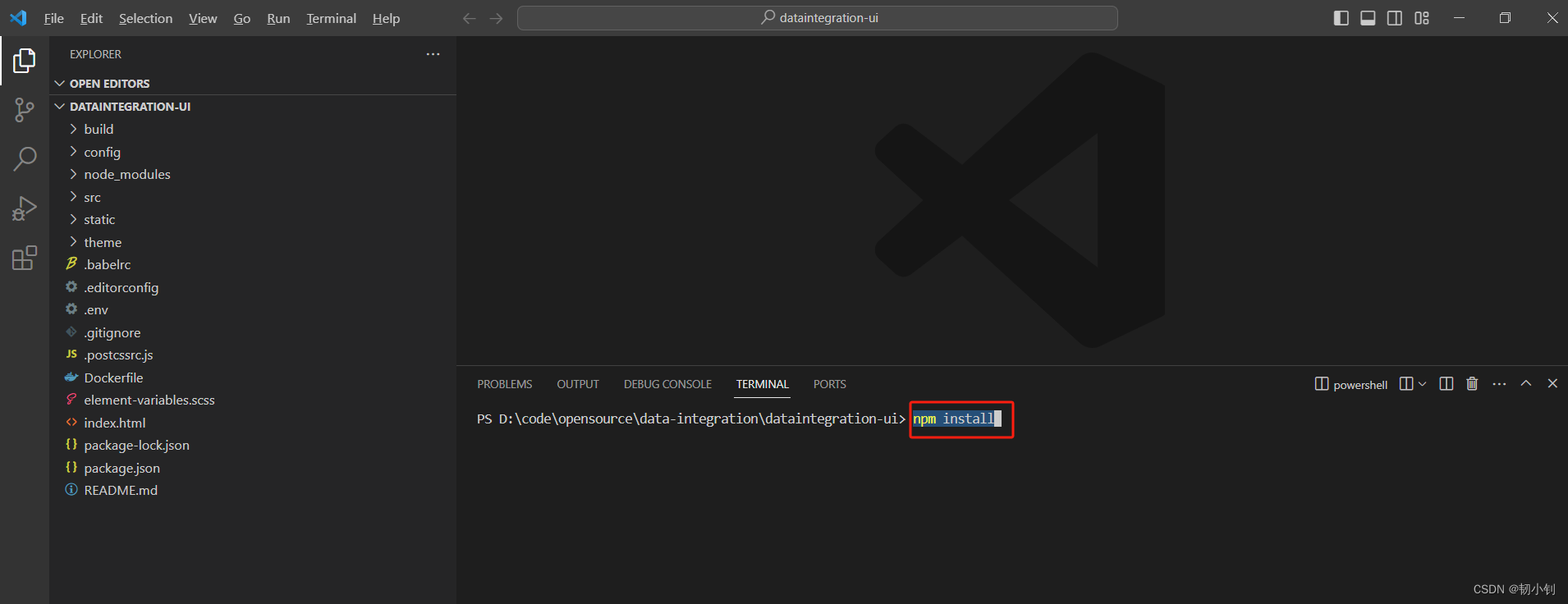Collapse the DATAINTEGRATION-UI folder section
The width and height of the screenshot is (1568, 604).
tap(254, 107)
